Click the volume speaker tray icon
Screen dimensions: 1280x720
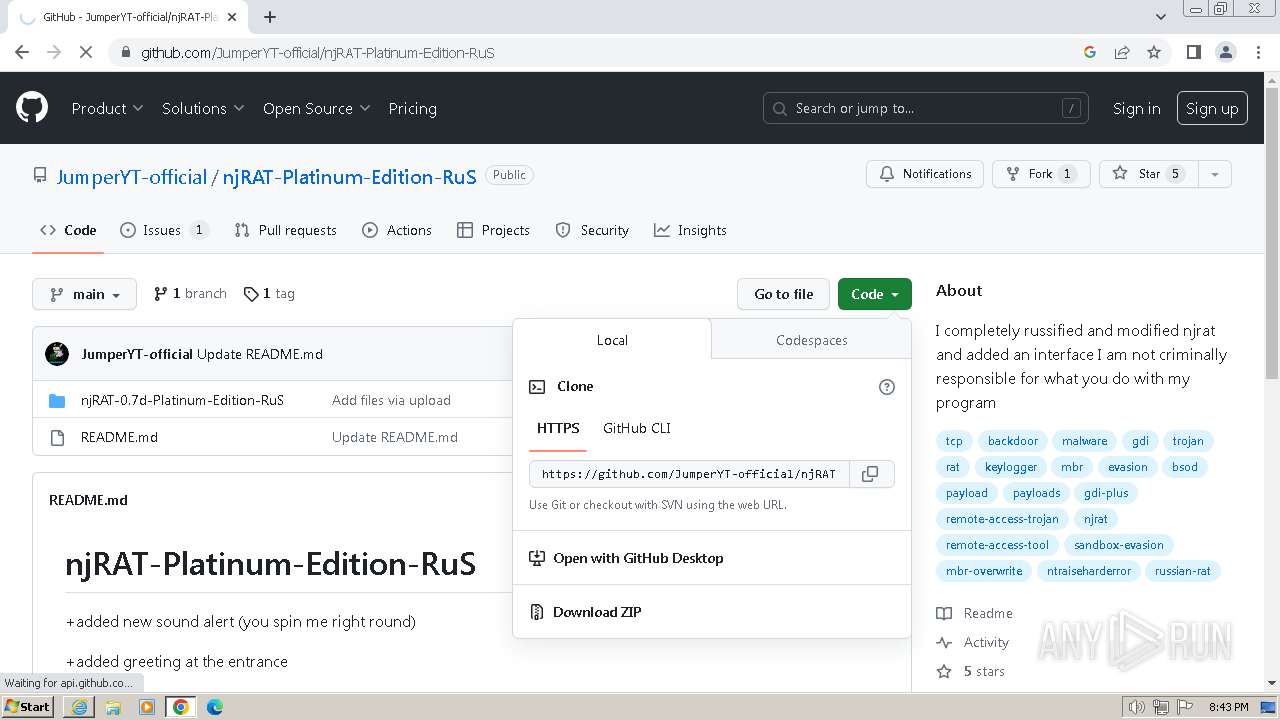1137,707
